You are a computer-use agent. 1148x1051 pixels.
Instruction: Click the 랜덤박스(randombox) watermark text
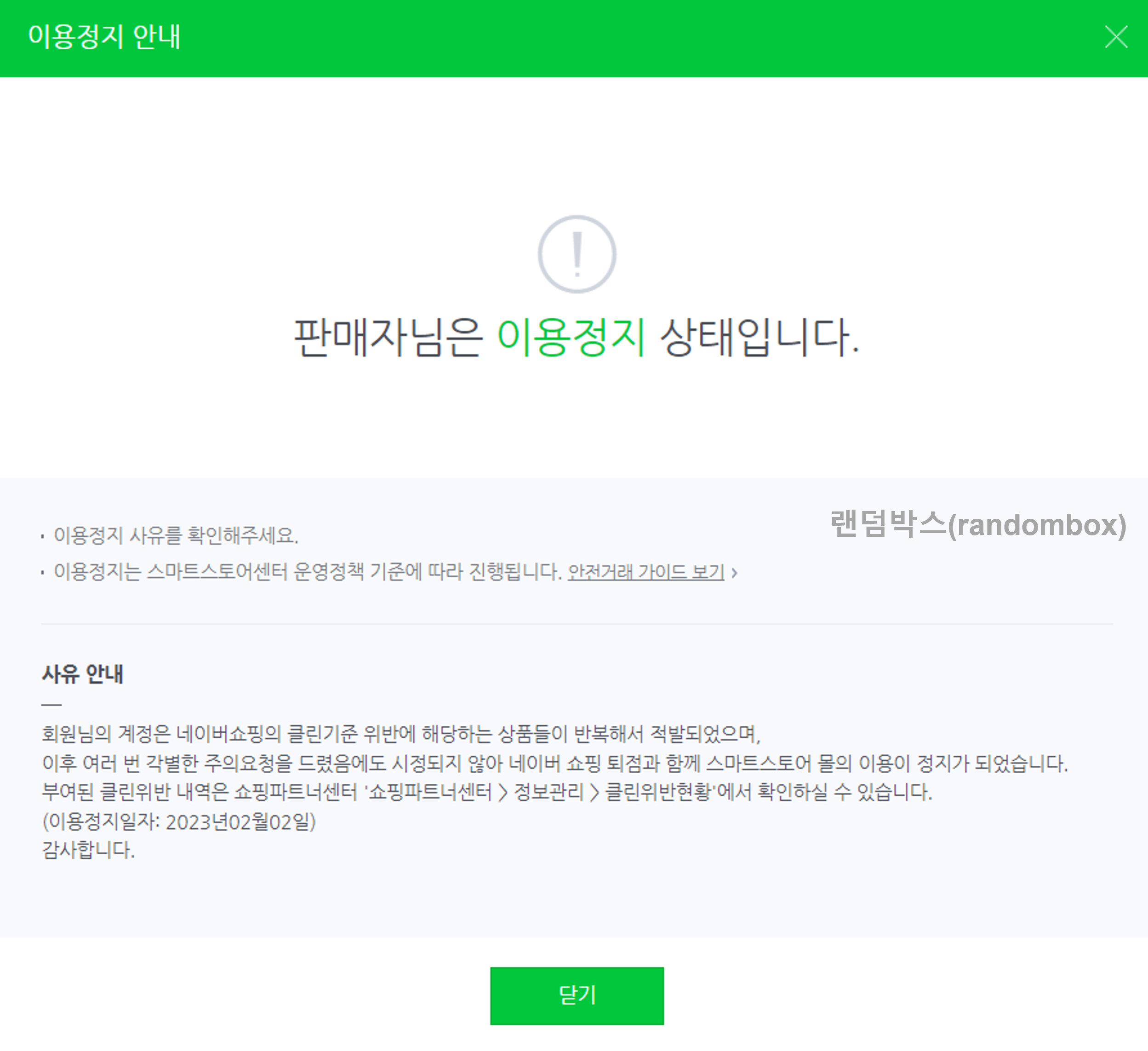[x=978, y=525]
